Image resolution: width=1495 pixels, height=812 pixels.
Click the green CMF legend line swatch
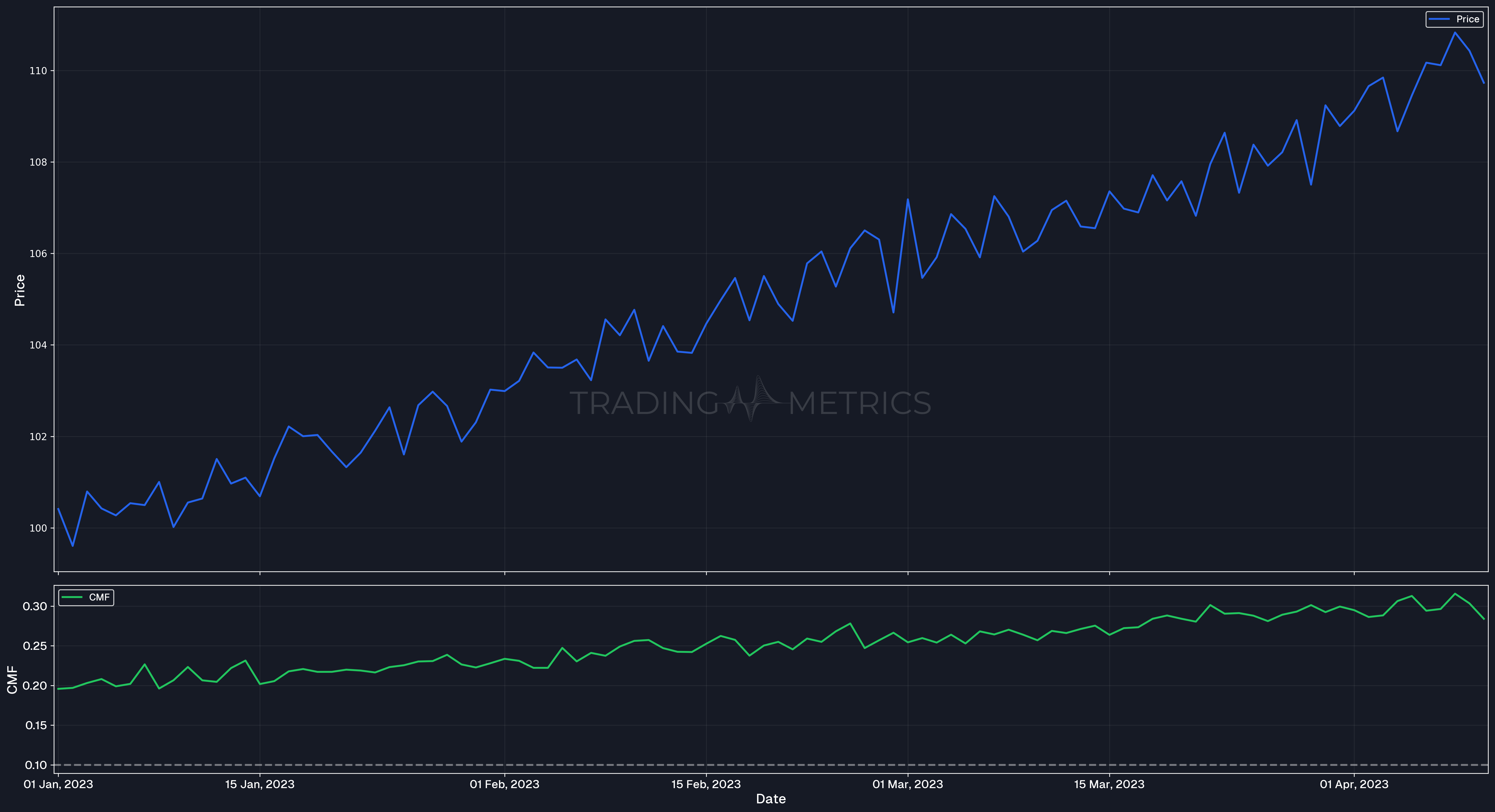pos(71,597)
